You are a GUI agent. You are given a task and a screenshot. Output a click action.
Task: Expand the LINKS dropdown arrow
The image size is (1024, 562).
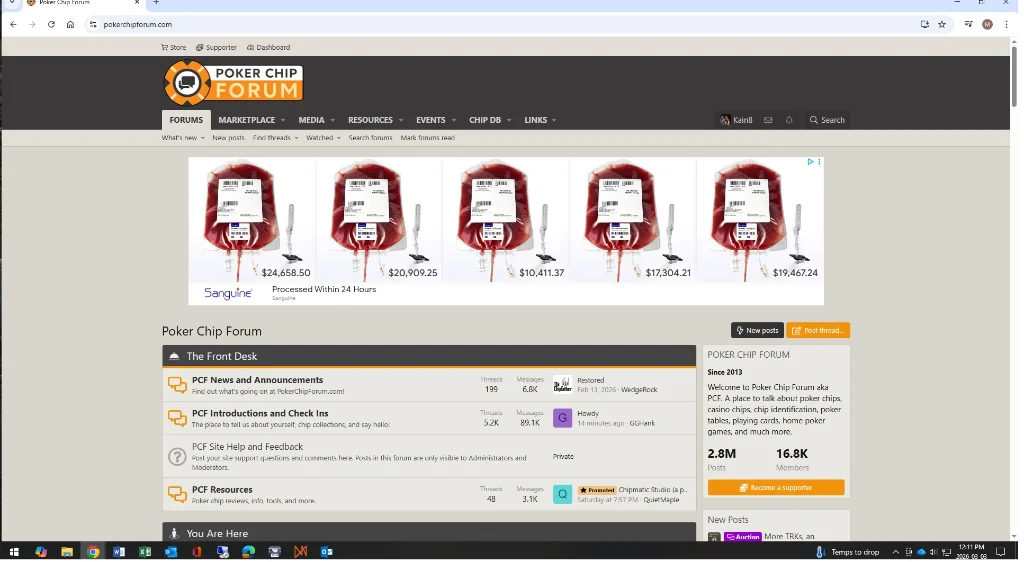(x=554, y=121)
